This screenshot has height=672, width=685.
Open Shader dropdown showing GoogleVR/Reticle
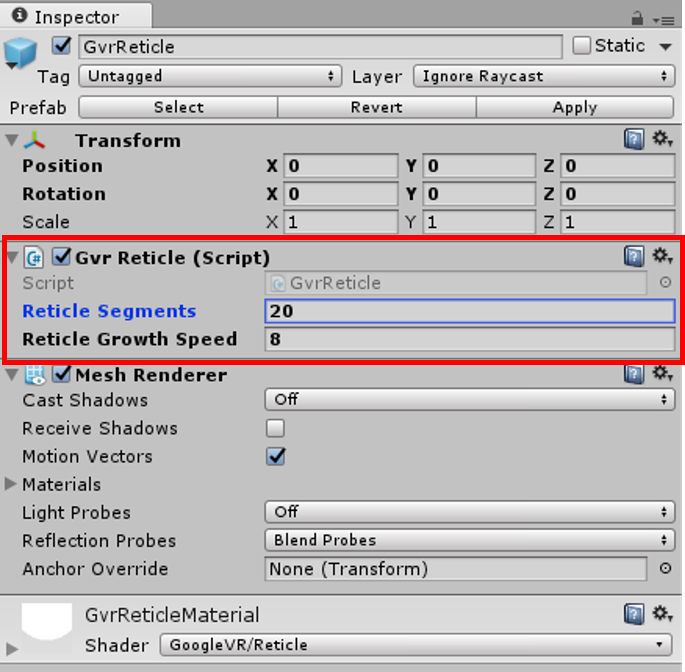point(415,645)
